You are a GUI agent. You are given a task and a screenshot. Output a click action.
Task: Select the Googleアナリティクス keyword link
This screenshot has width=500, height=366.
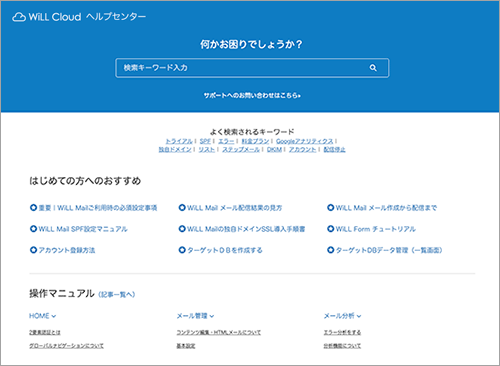305,141
